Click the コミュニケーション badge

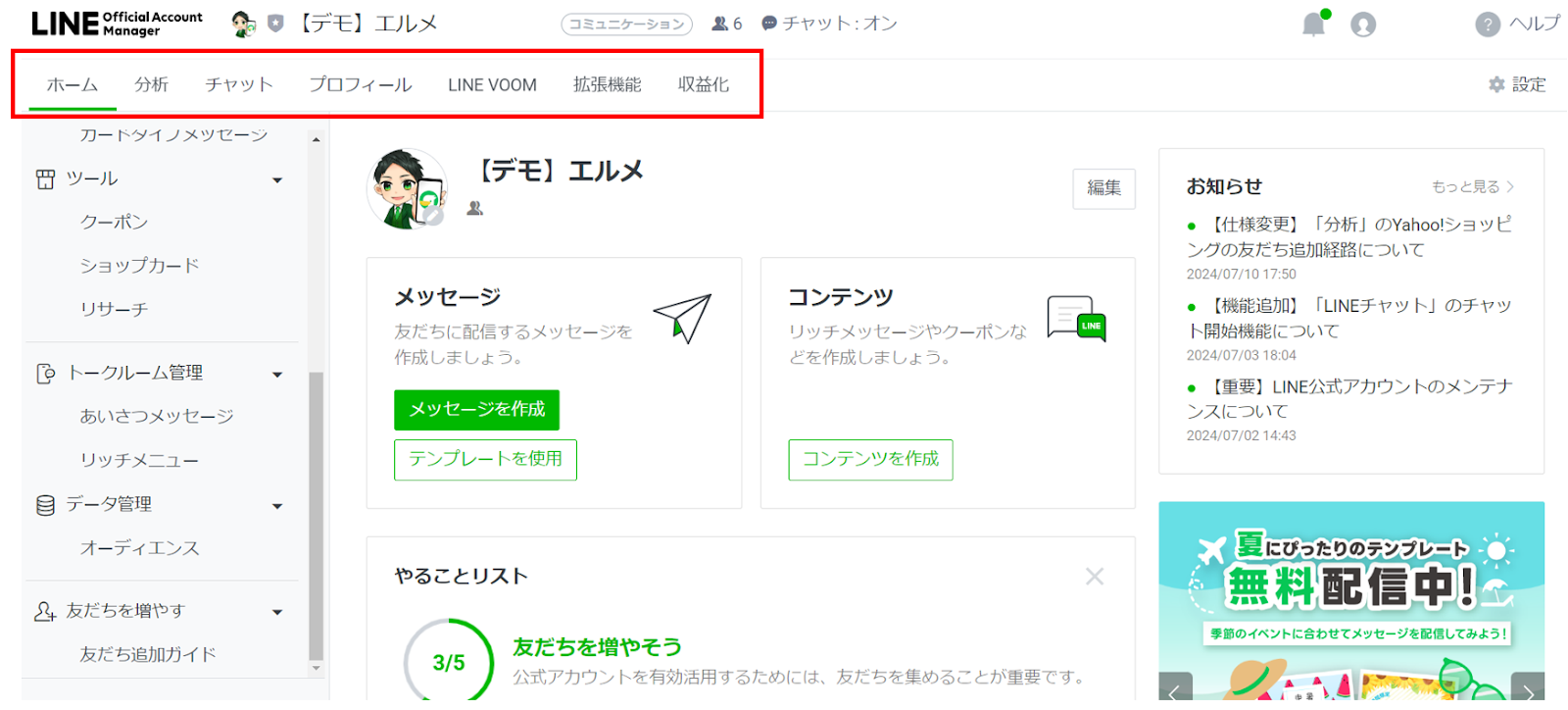coord(627,25)
